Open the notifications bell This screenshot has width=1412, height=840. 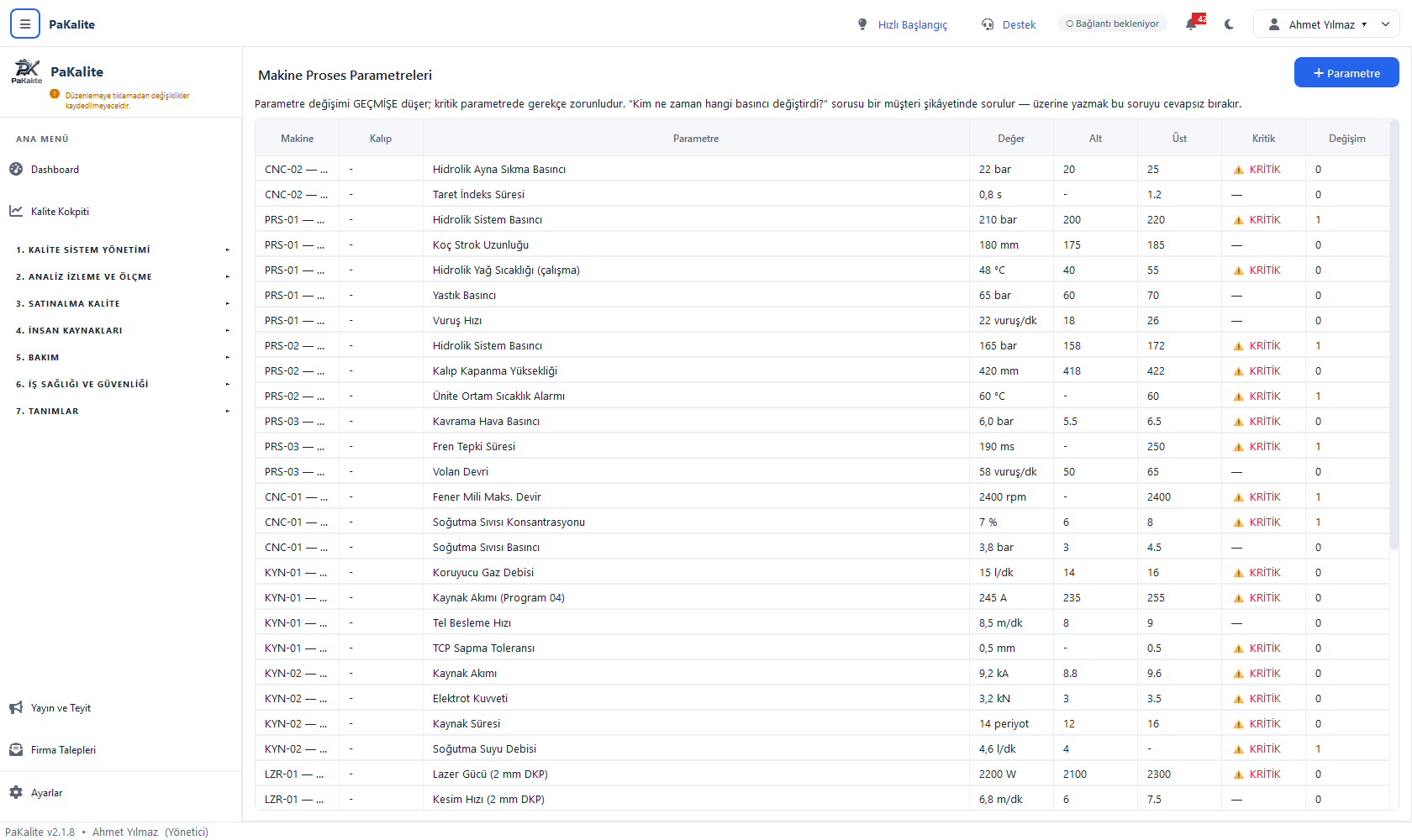click(1192, 24)
